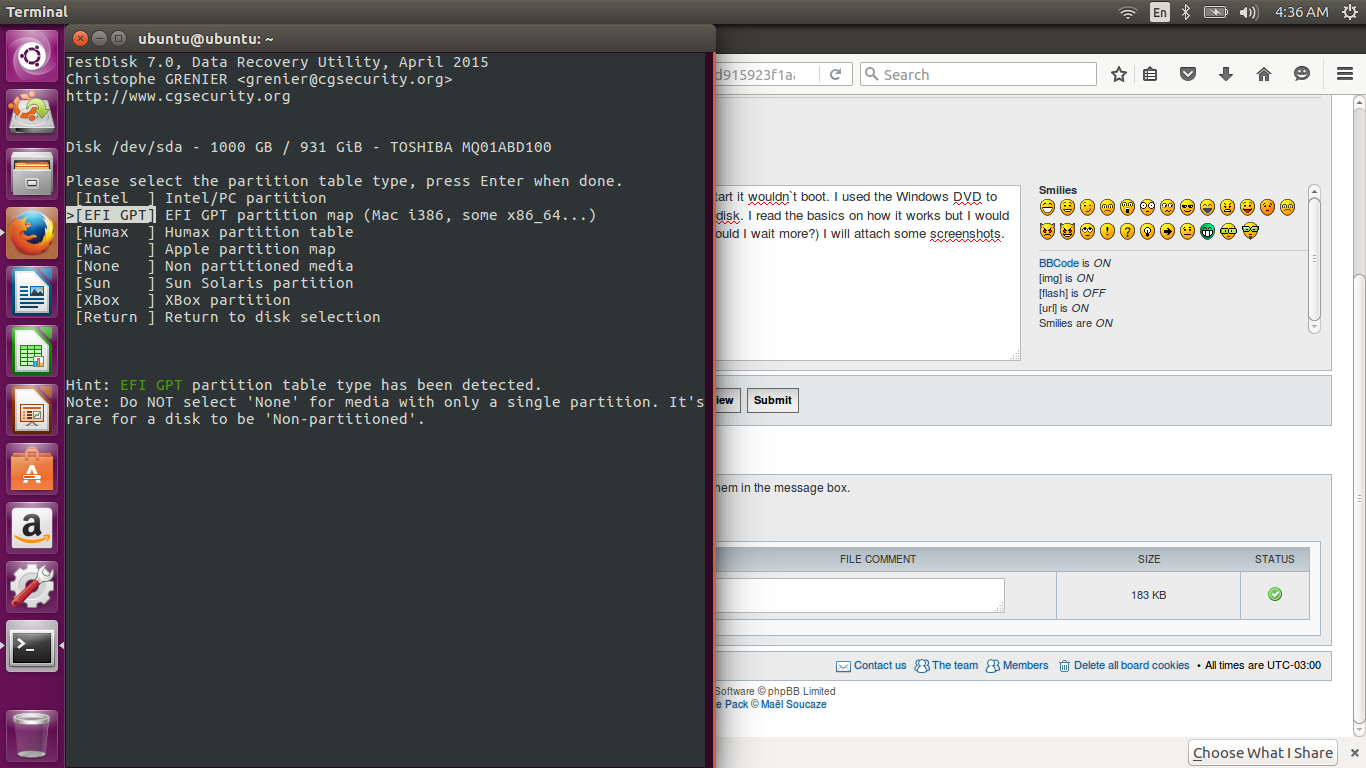This screenshot has width=1366, height=768.
Task: Open Amazon launcher icon
Action: (32, 527)
